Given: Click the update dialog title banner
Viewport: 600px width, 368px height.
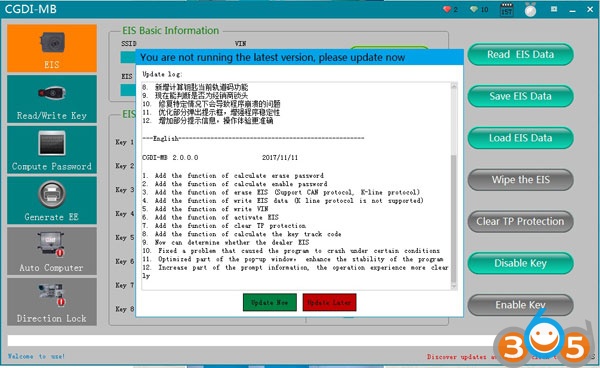Looking at the screenshot, I should (299, 57).
